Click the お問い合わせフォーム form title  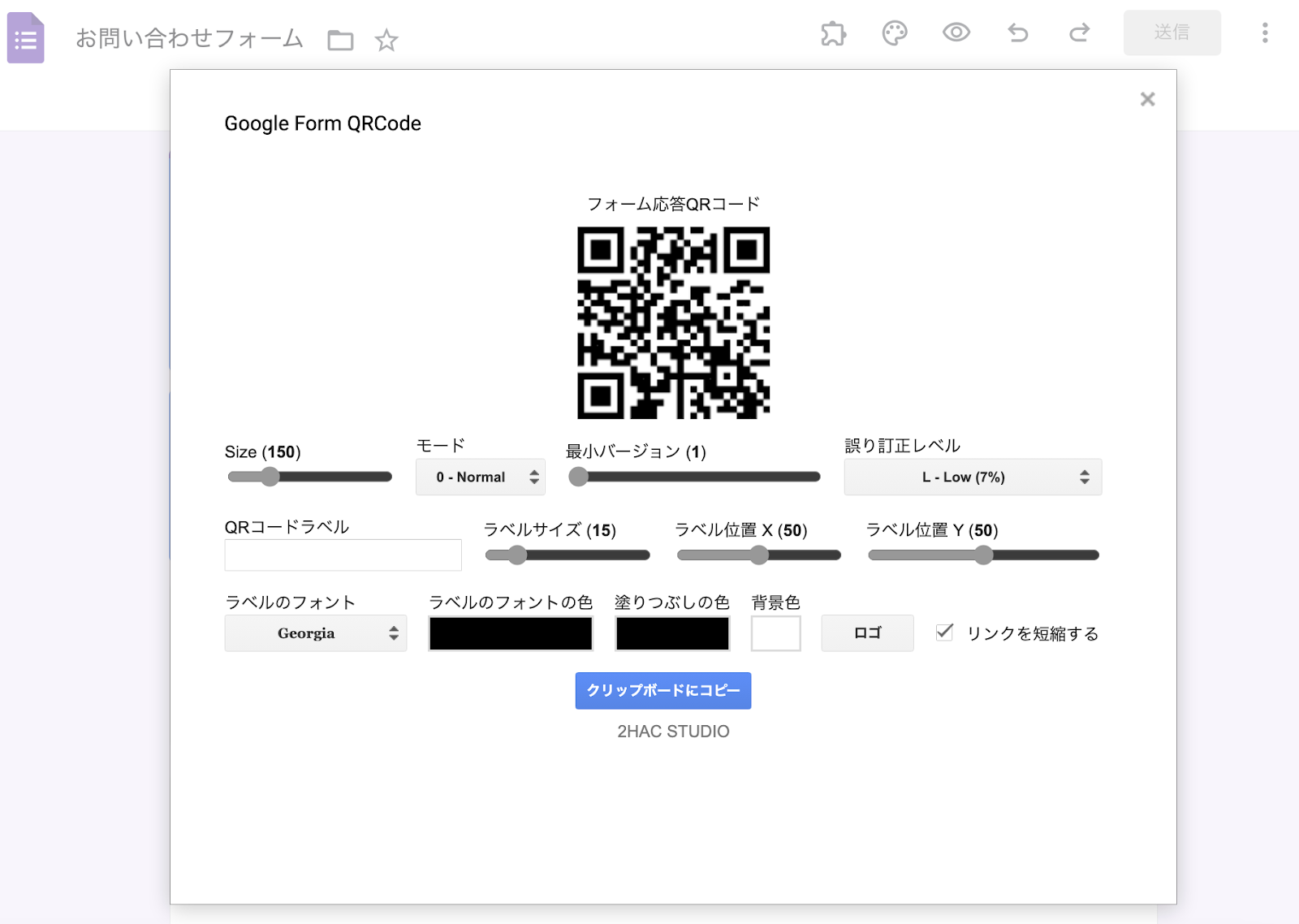click(189, 38)
